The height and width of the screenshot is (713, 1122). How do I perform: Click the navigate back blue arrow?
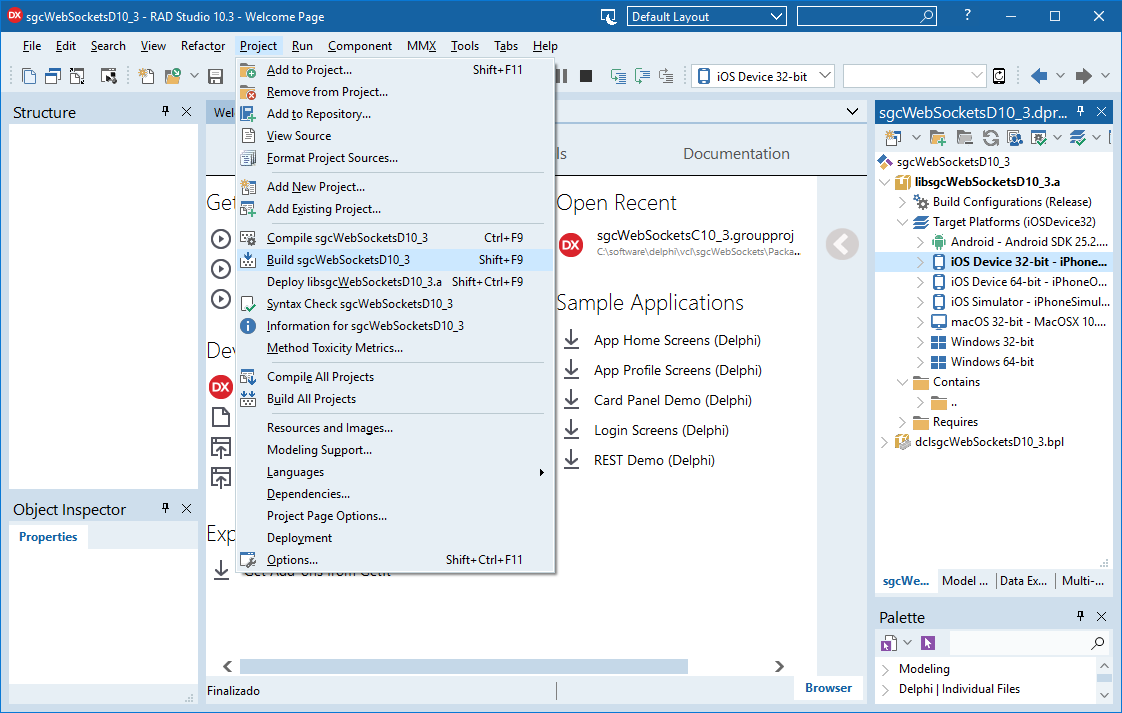coord(1039,76)
